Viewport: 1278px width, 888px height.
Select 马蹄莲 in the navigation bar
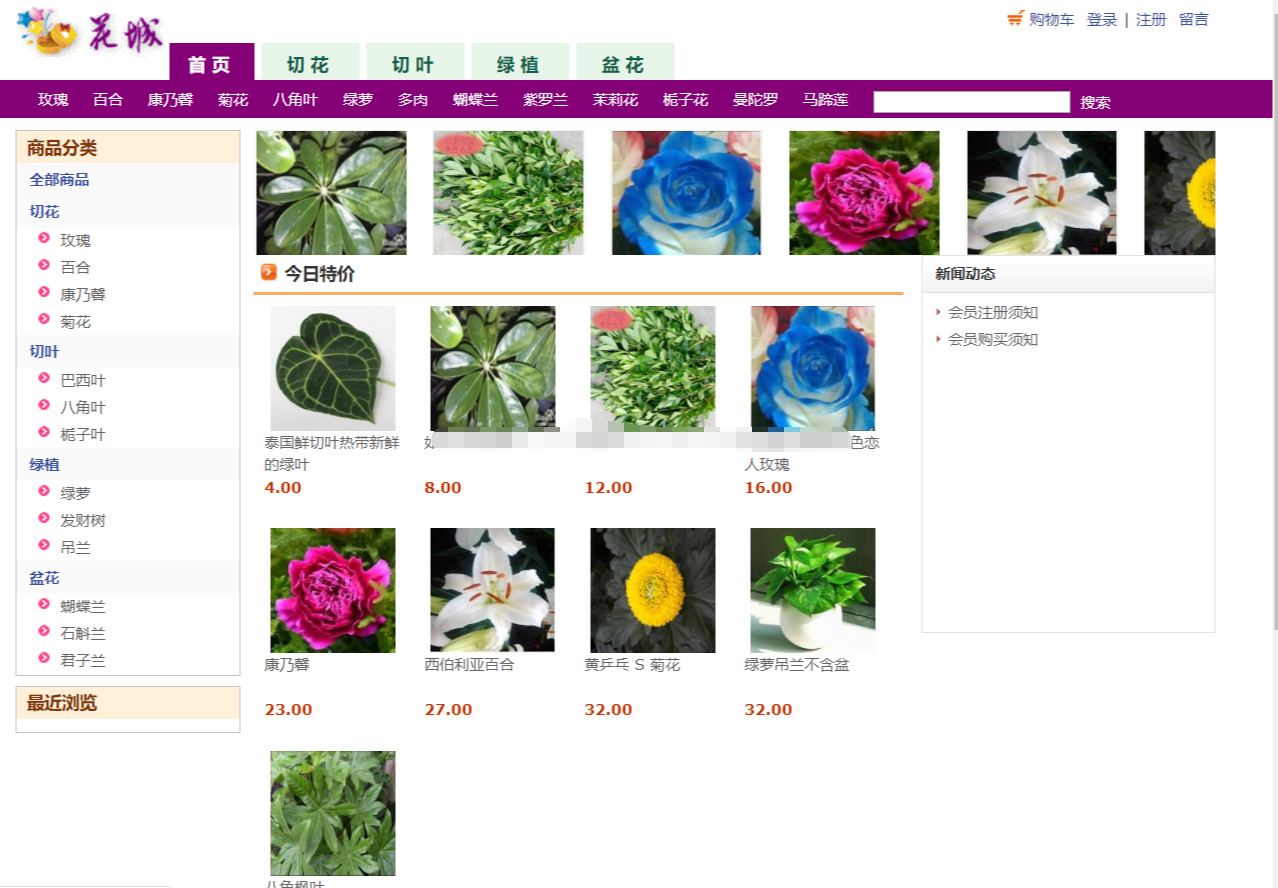point(825,100)
